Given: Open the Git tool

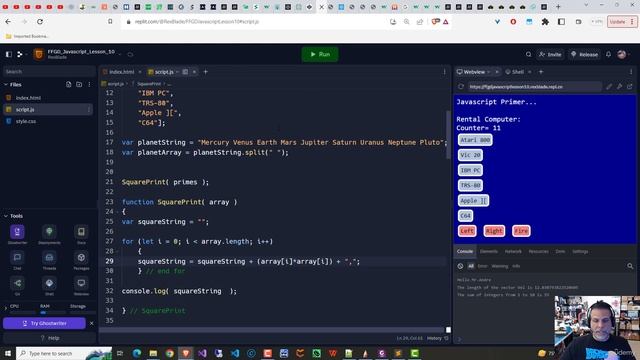Looking at the screenshot, I should click(x=17, y=286).
